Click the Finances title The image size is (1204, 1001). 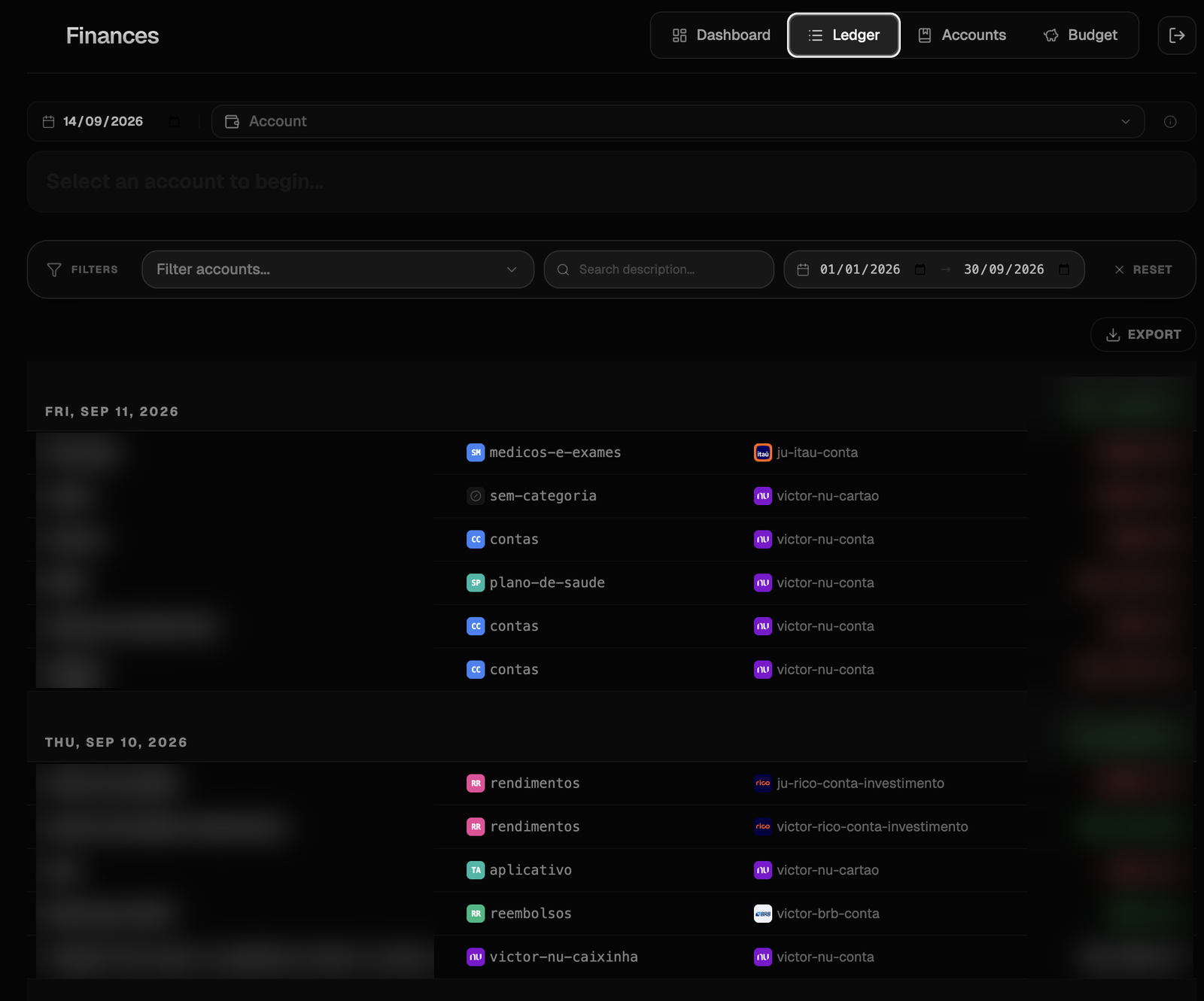[x=112, y=35]
